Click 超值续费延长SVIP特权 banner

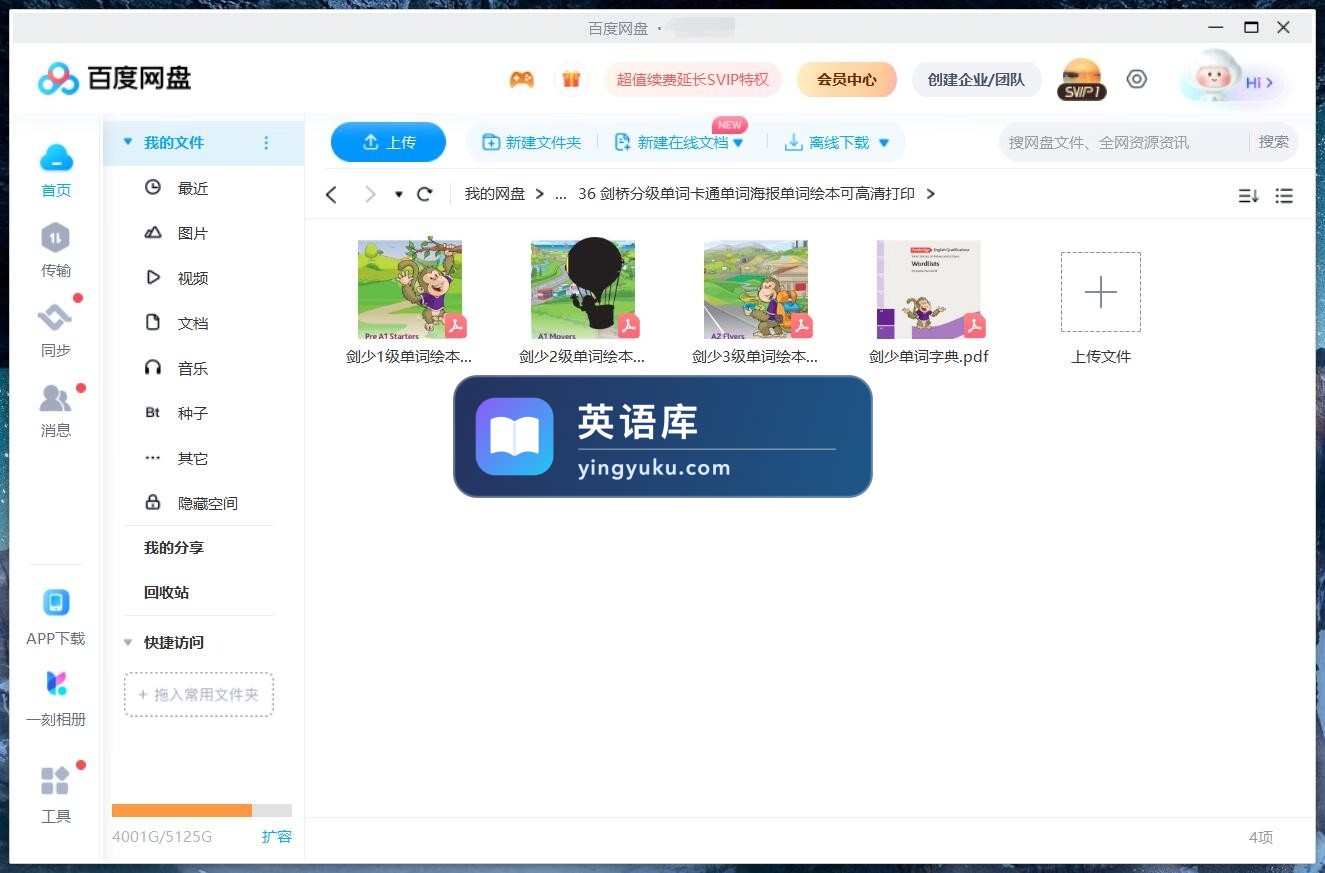click(693, 79)
